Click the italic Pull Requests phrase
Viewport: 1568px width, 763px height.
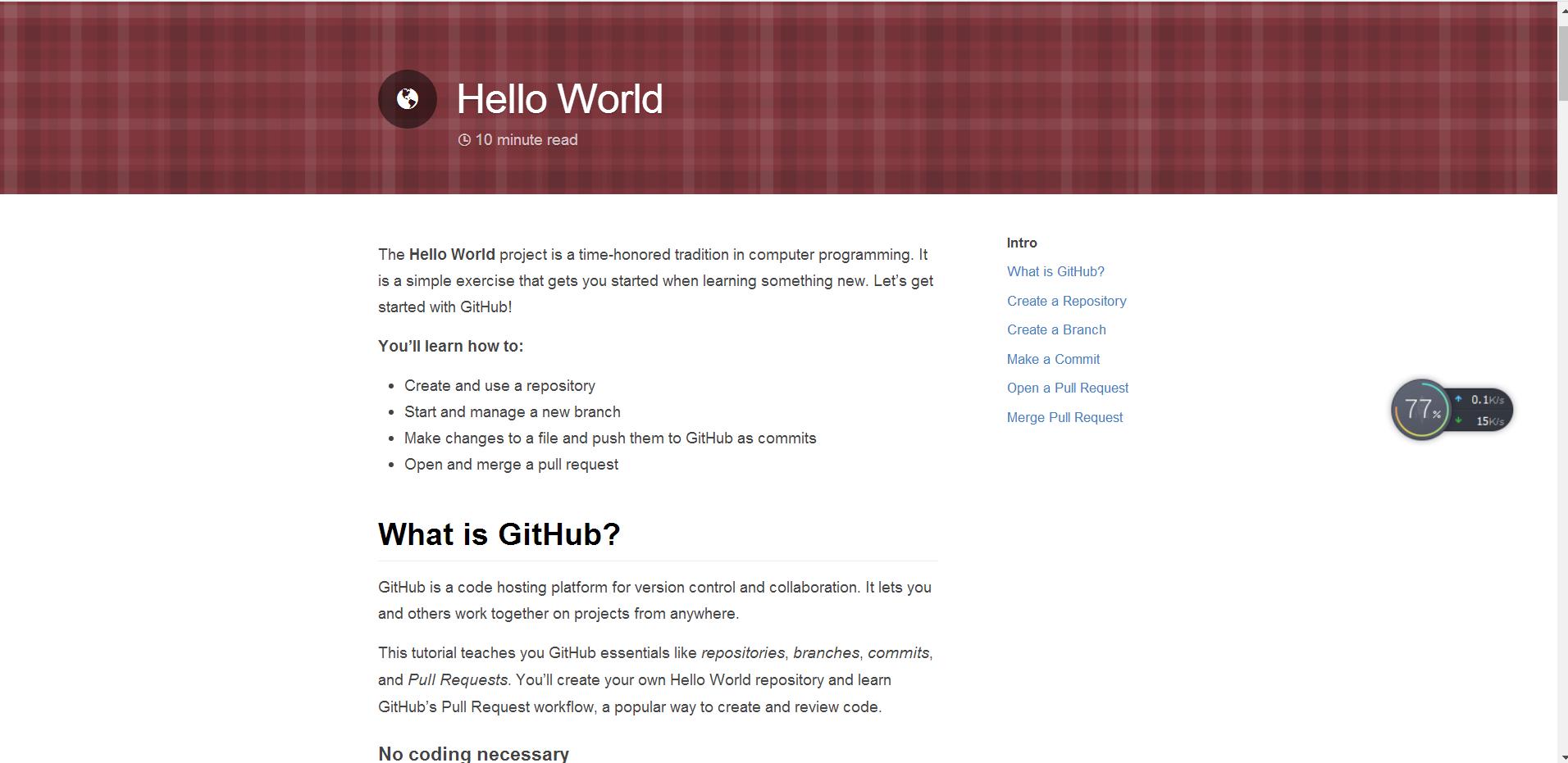click(x=458, y=680)
